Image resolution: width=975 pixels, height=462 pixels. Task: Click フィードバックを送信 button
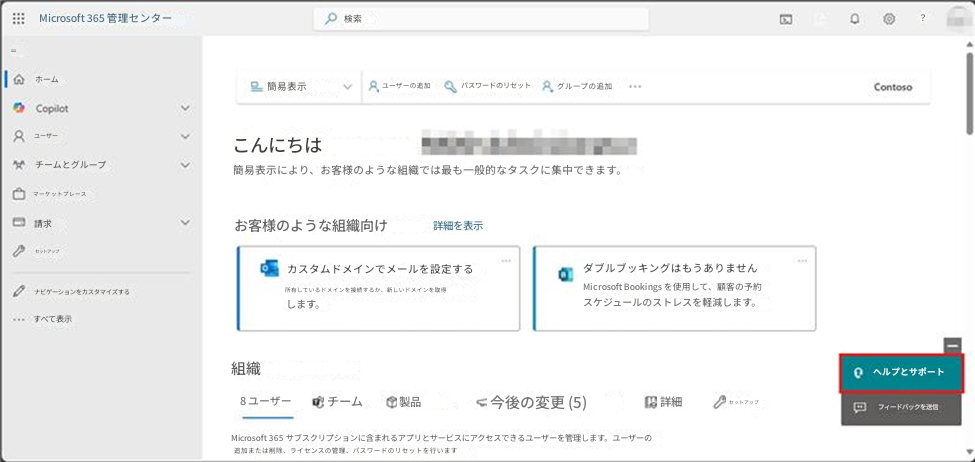click(x=902, y=408)
